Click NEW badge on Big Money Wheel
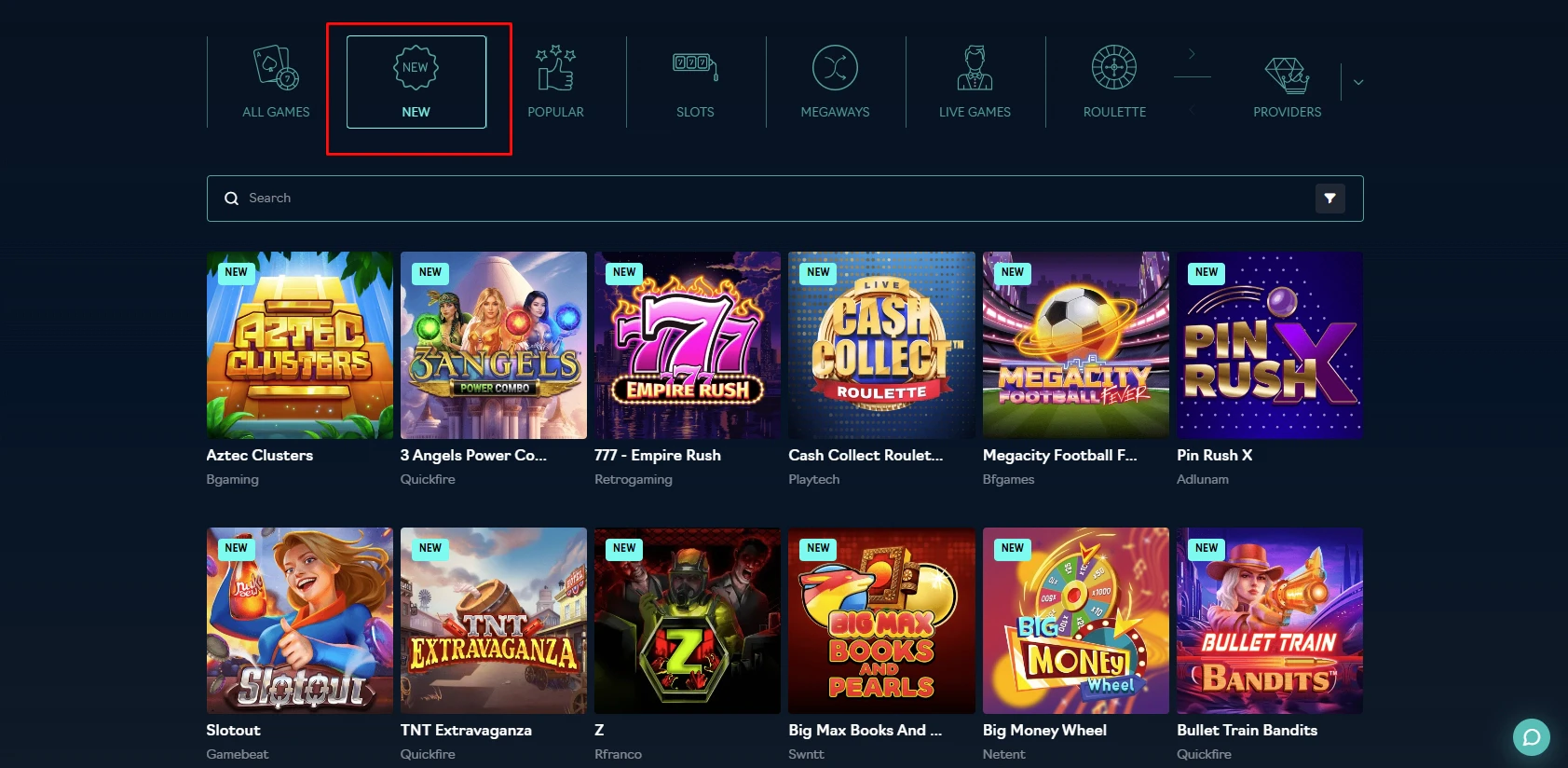The height and width of the screenshot is (768, 1568). (x=1013, y=548)
